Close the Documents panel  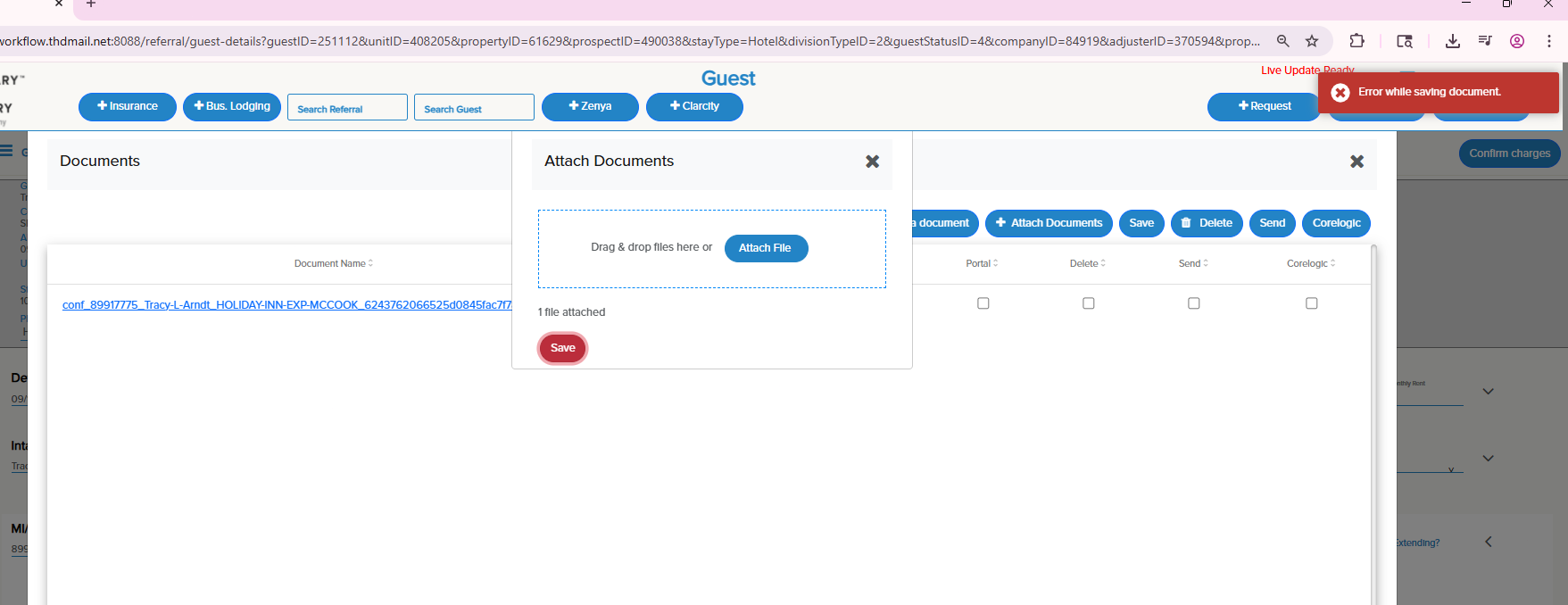coord(1356,162)
